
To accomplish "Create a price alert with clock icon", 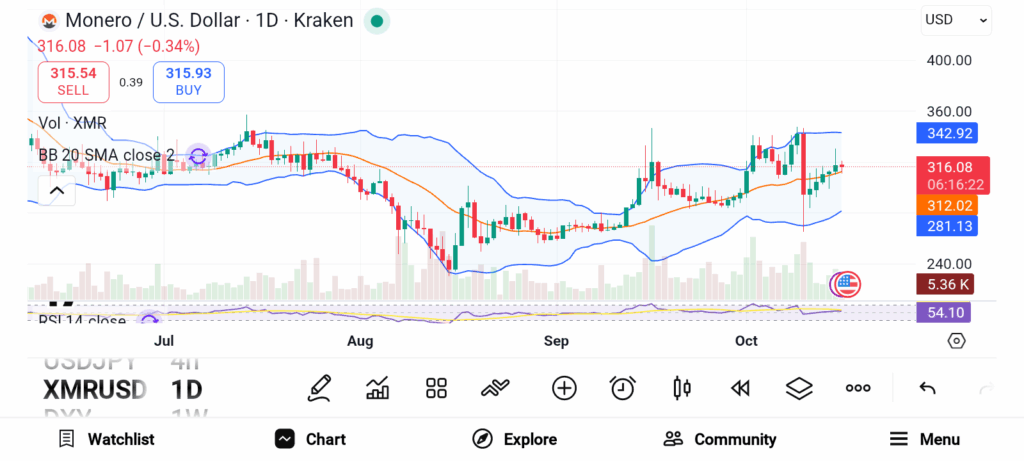I will point(623,388).
